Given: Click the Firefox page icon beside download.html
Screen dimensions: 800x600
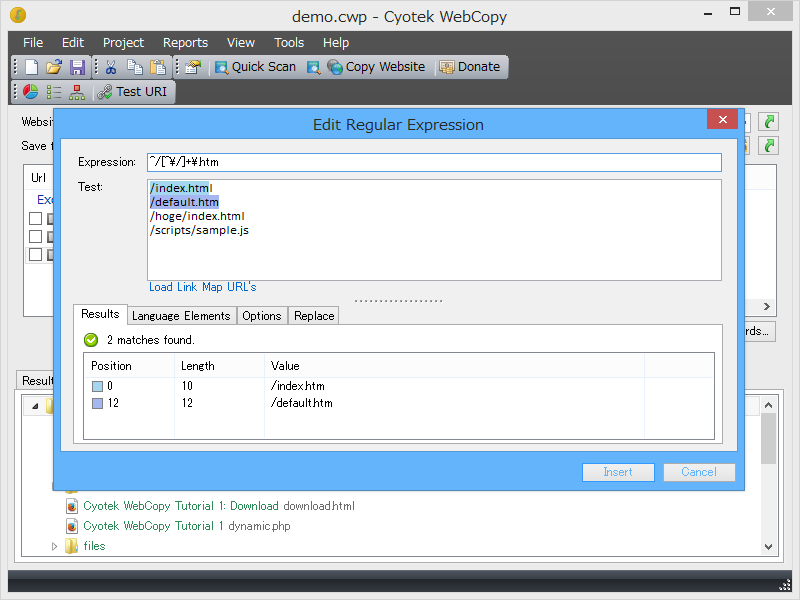Looking at the screenshot, I should [72, 506].
